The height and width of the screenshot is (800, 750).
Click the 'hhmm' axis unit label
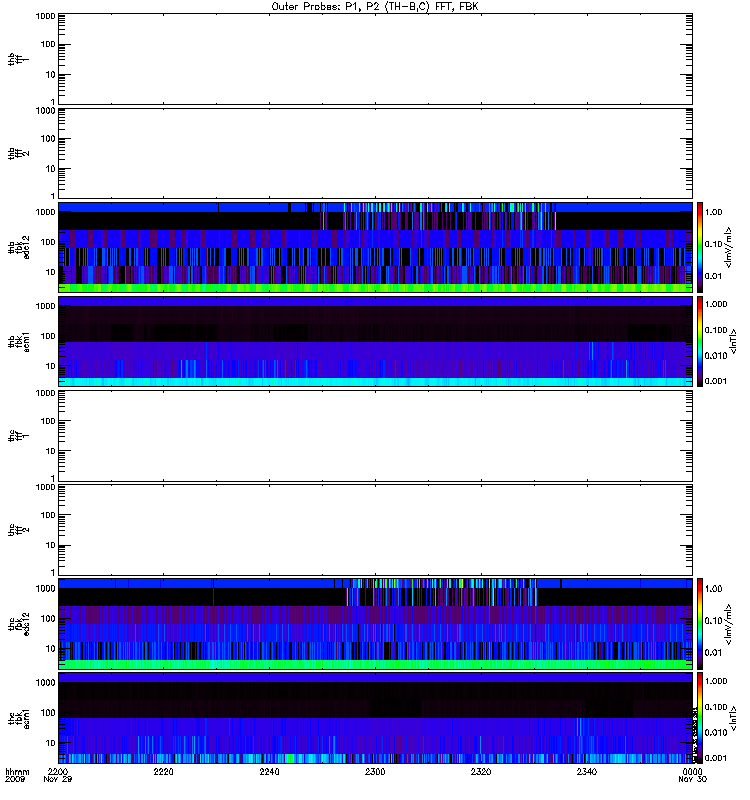[17, 771]
